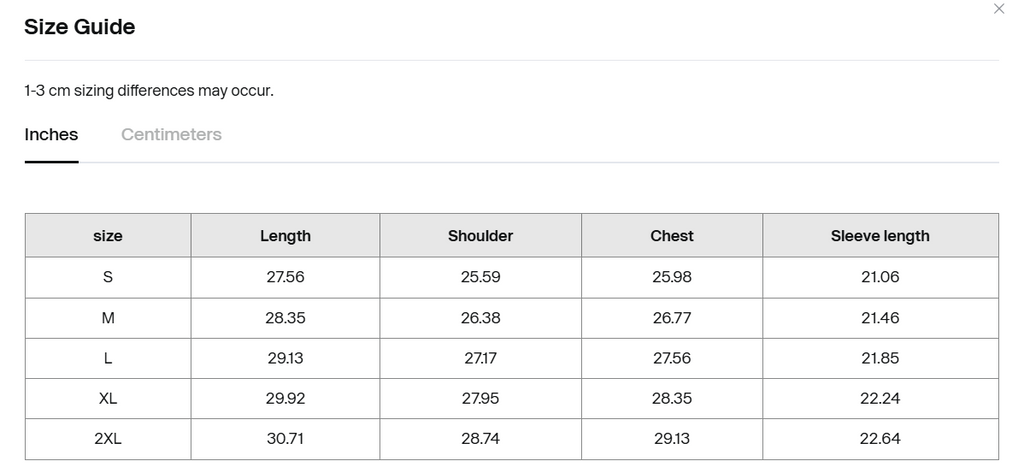Click the 30.71 length value for 2XL

point(285,438)
